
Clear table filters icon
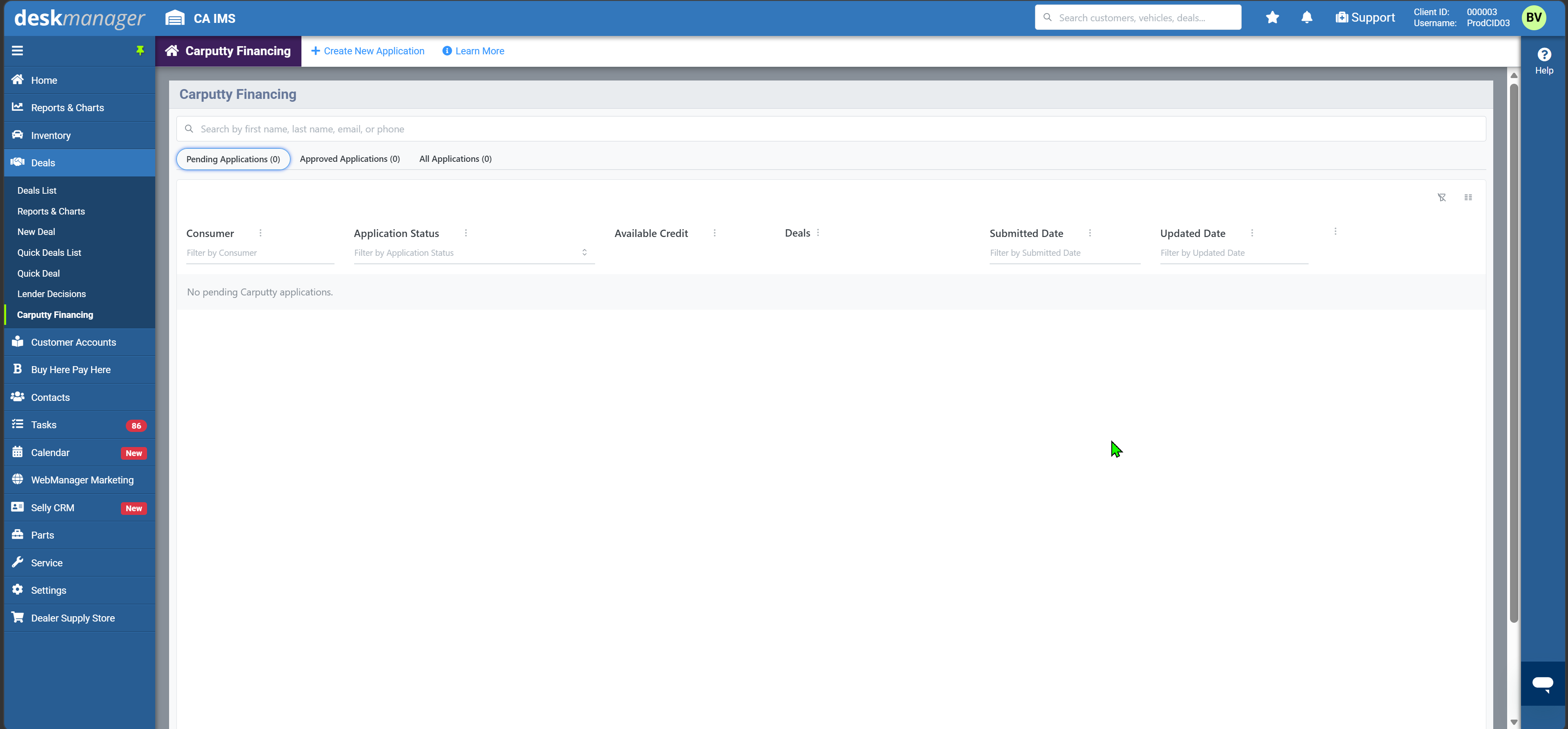pyautogui.click(x=1441, y=197)
